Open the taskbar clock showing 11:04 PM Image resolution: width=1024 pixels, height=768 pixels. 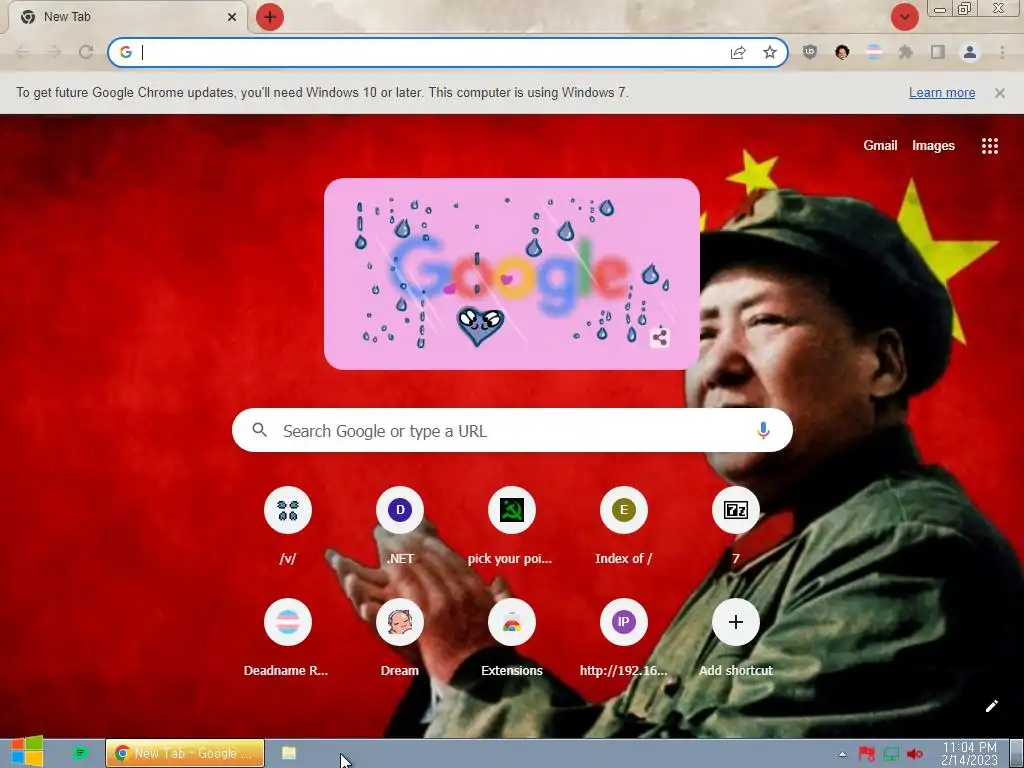tap(969, 754)
